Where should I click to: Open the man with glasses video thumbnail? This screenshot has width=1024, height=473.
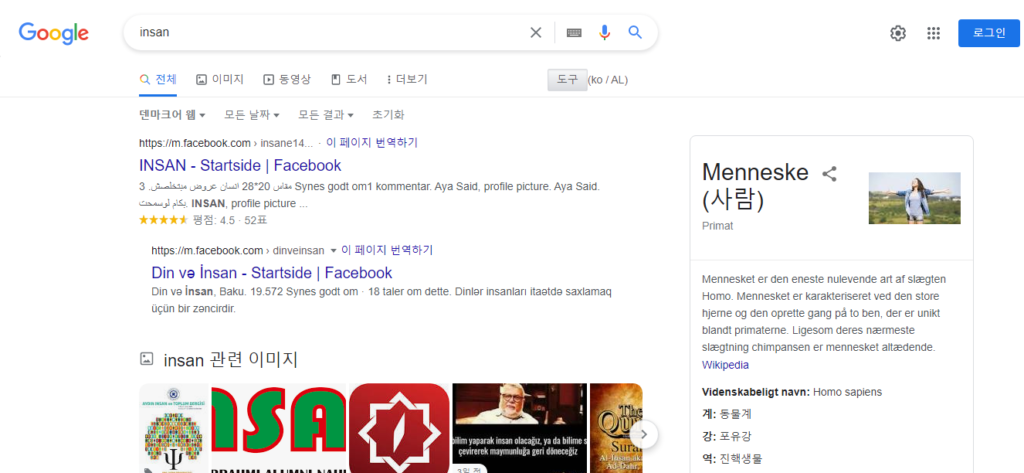pos(519,428)
